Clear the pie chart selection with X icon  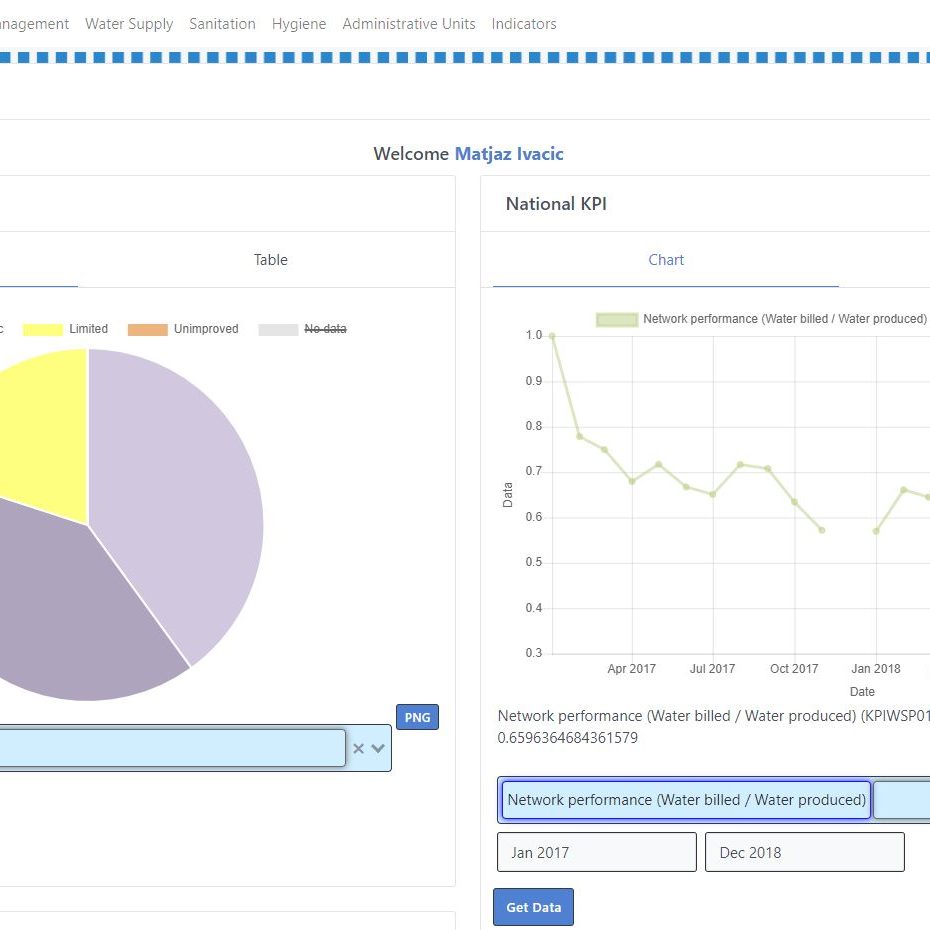pos(358,749)
